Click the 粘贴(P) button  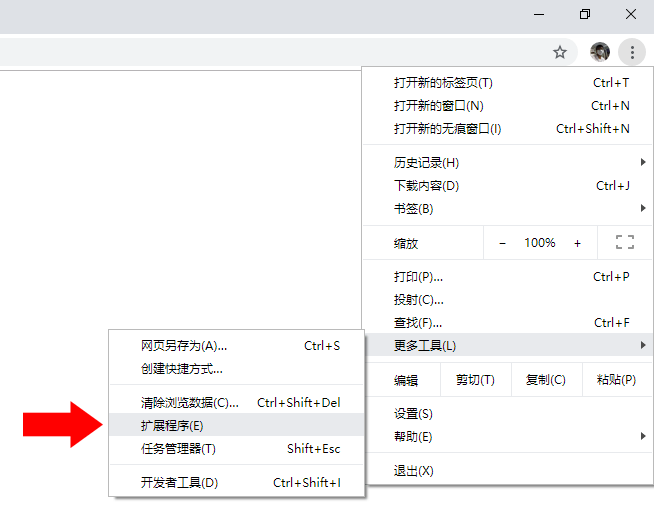click(616, 380)
